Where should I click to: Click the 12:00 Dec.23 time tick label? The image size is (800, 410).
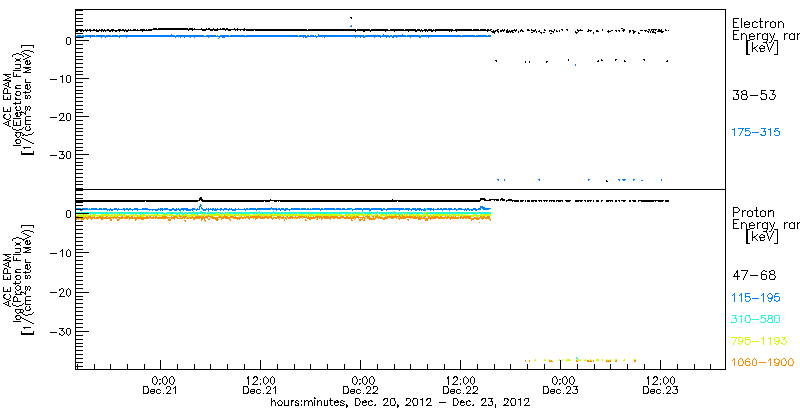[x=661, y=385]
